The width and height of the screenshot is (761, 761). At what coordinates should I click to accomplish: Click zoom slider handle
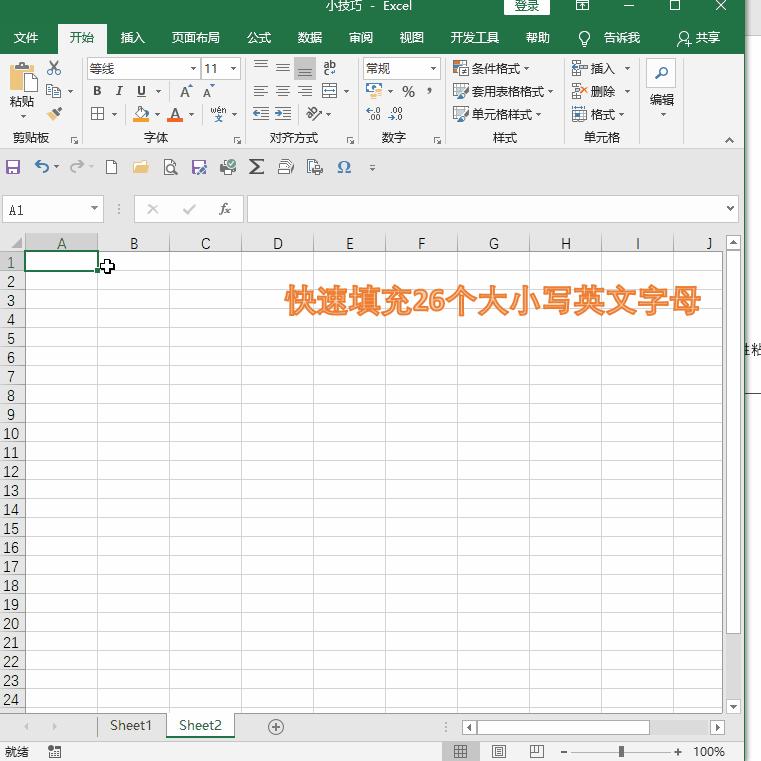(x=621, y=751)
